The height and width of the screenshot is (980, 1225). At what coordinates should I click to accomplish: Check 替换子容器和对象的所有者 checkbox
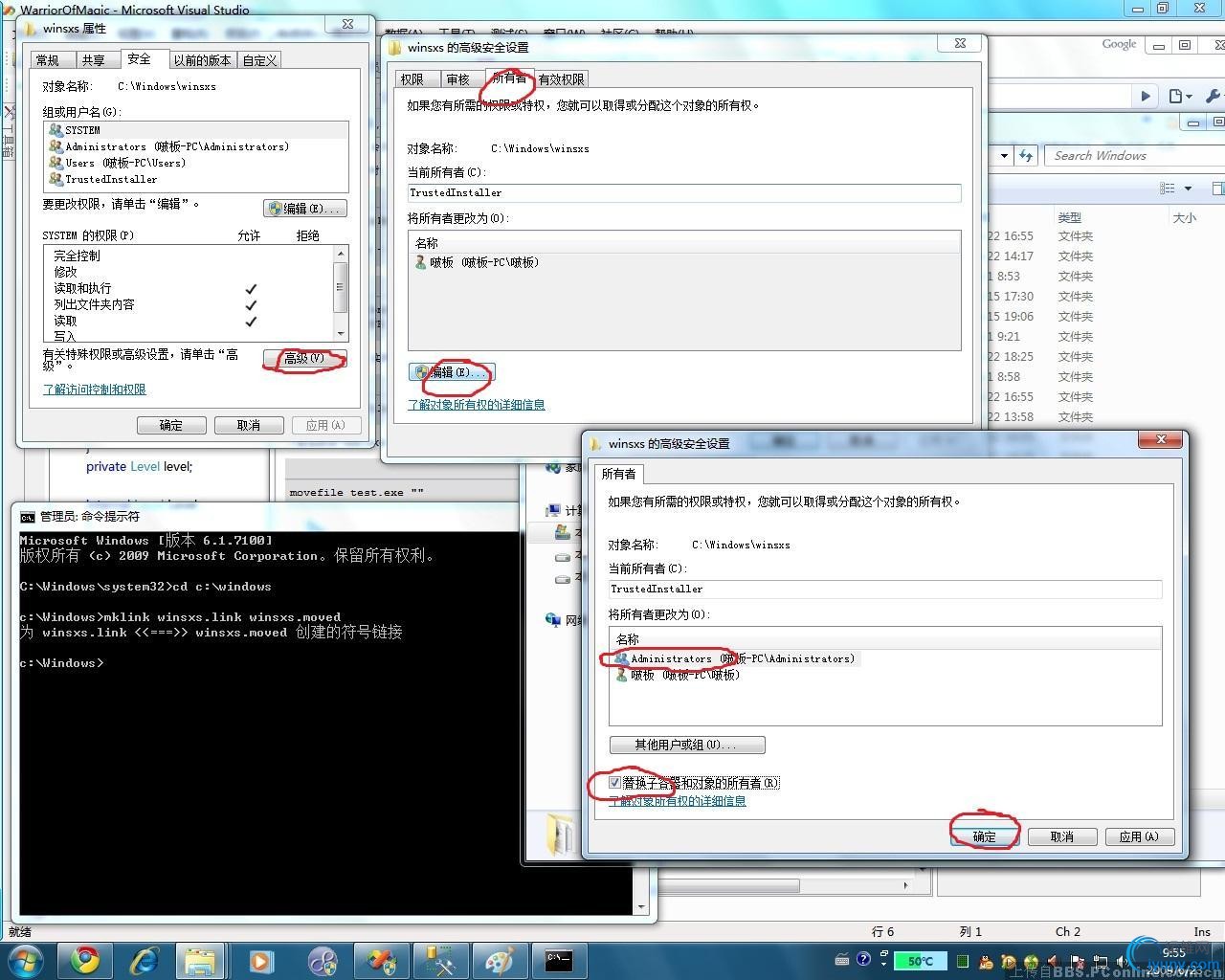(615, 783)
